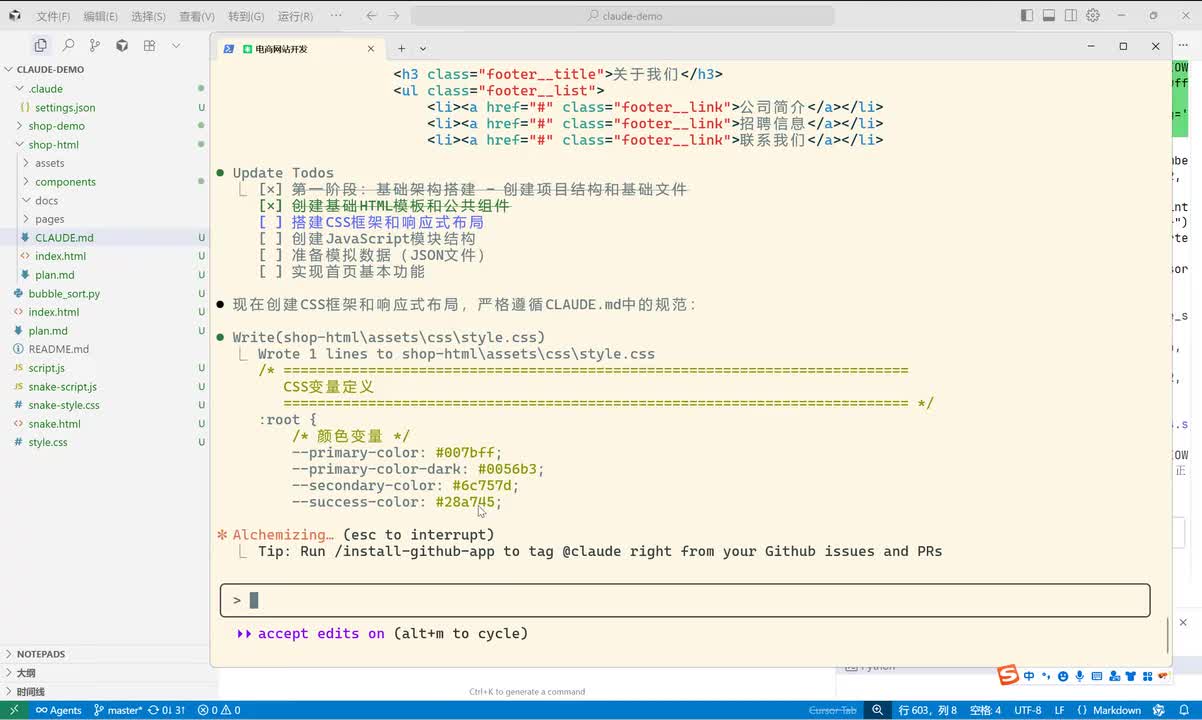Open the Explorer view in activity bar
This screenshot has height=720, width=1202.
tap(40, 45)
